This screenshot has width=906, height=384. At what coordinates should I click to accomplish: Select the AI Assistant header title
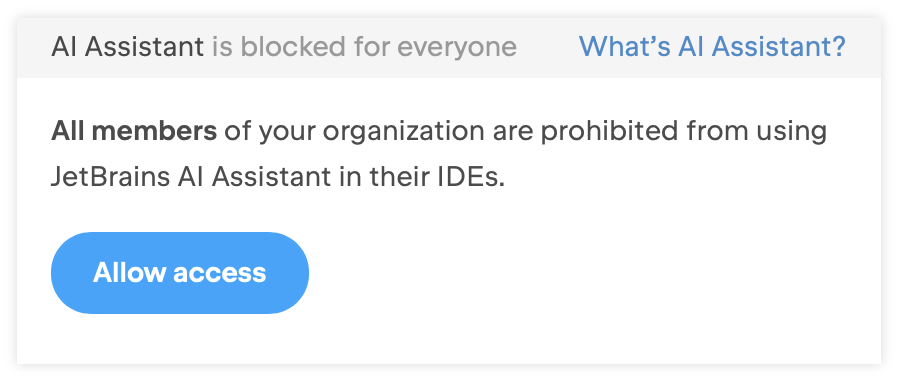127,47
